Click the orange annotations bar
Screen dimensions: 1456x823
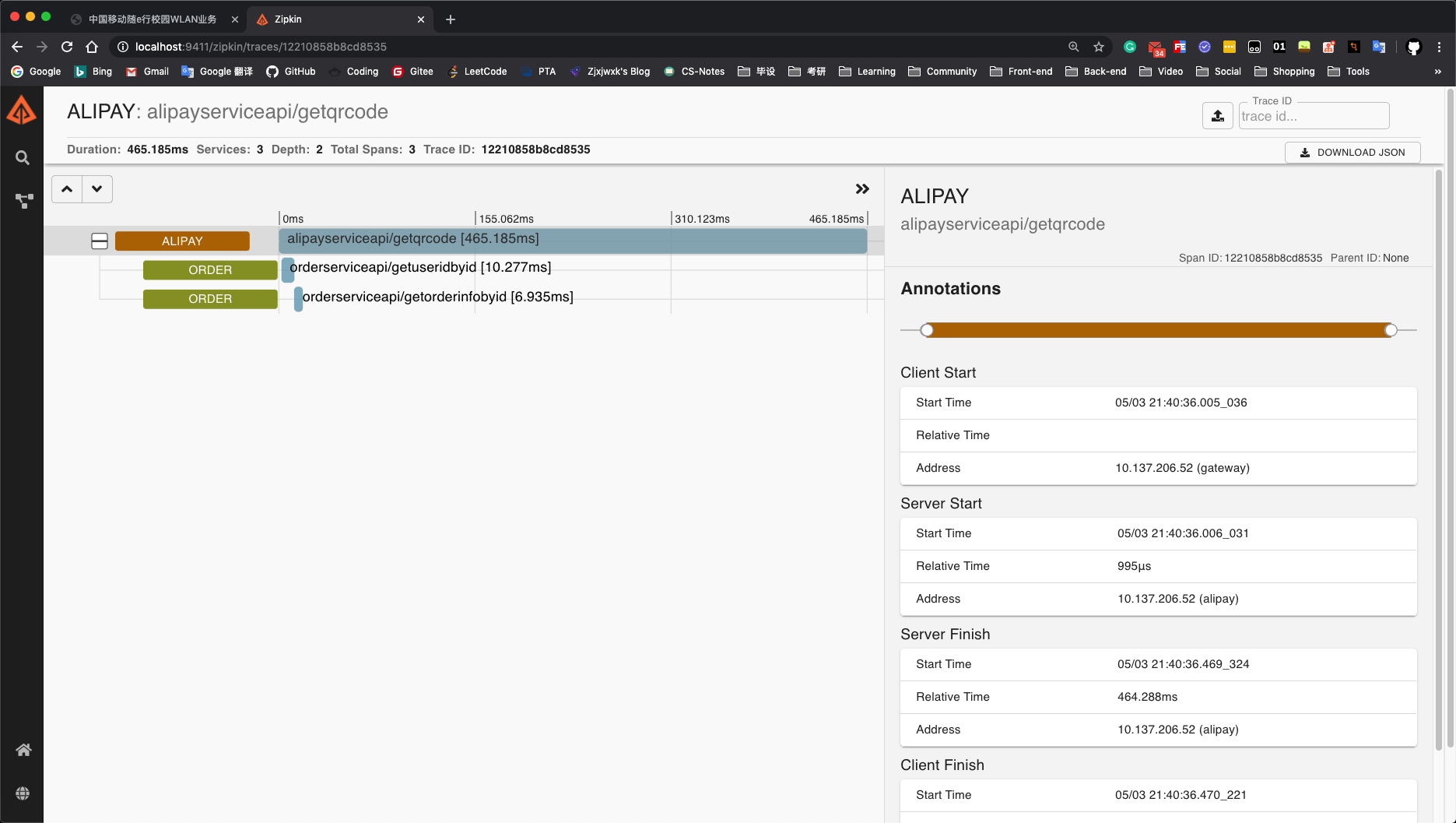(1159, 330)
